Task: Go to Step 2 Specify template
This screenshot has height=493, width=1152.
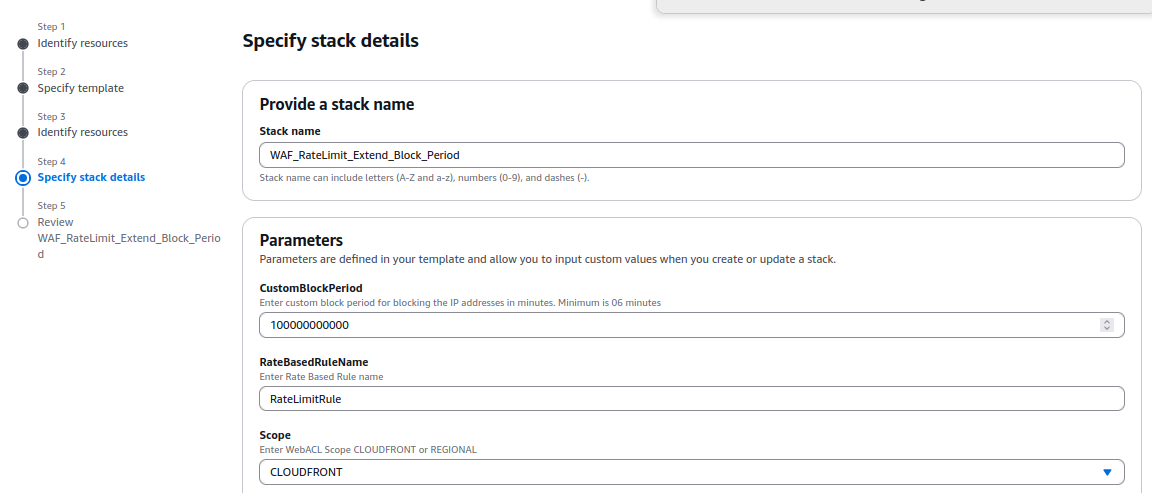Action: click(81, 88)
